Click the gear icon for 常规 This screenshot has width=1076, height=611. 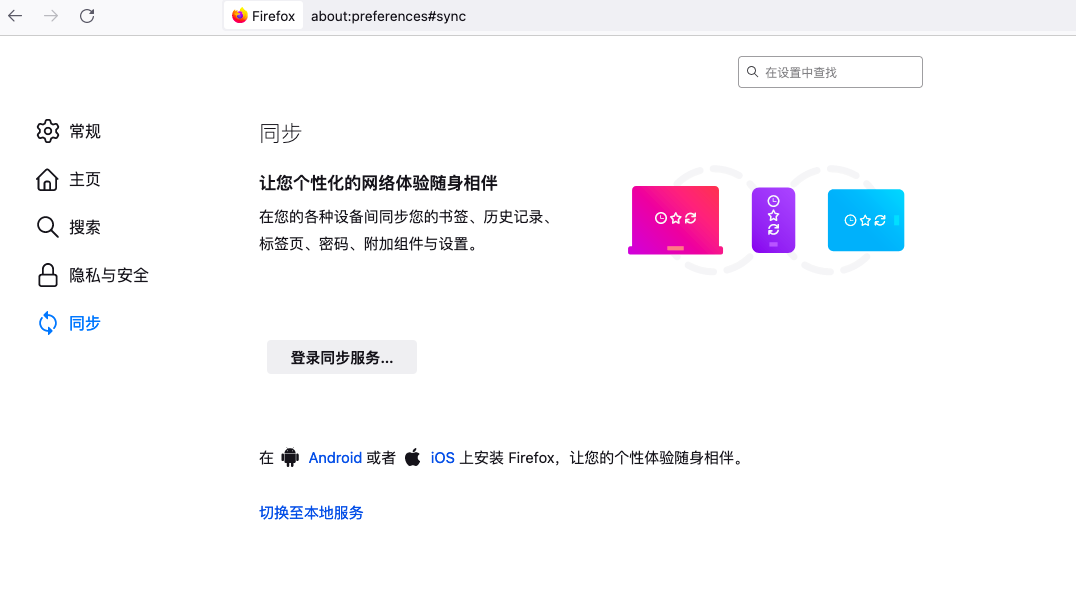47,131
